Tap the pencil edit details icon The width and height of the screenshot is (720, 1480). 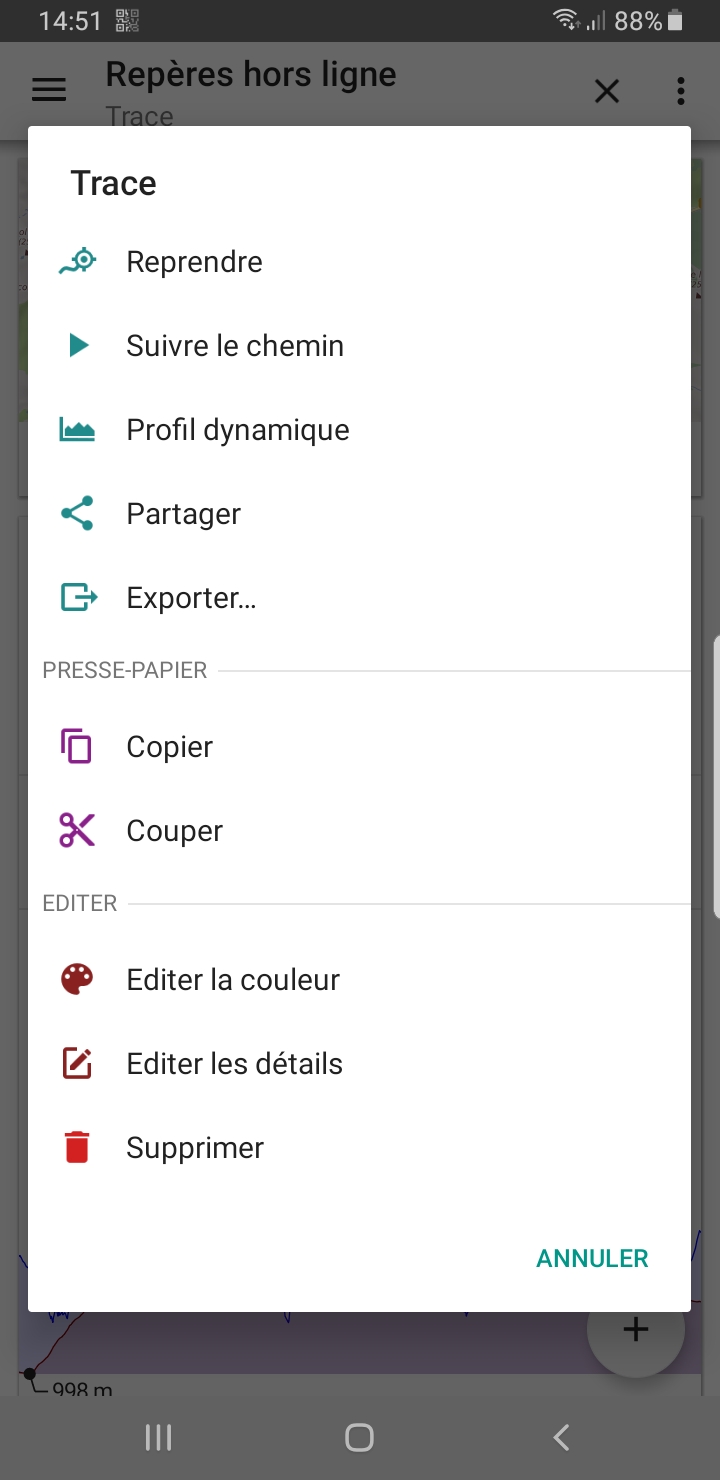click(x=77, y=1064)
